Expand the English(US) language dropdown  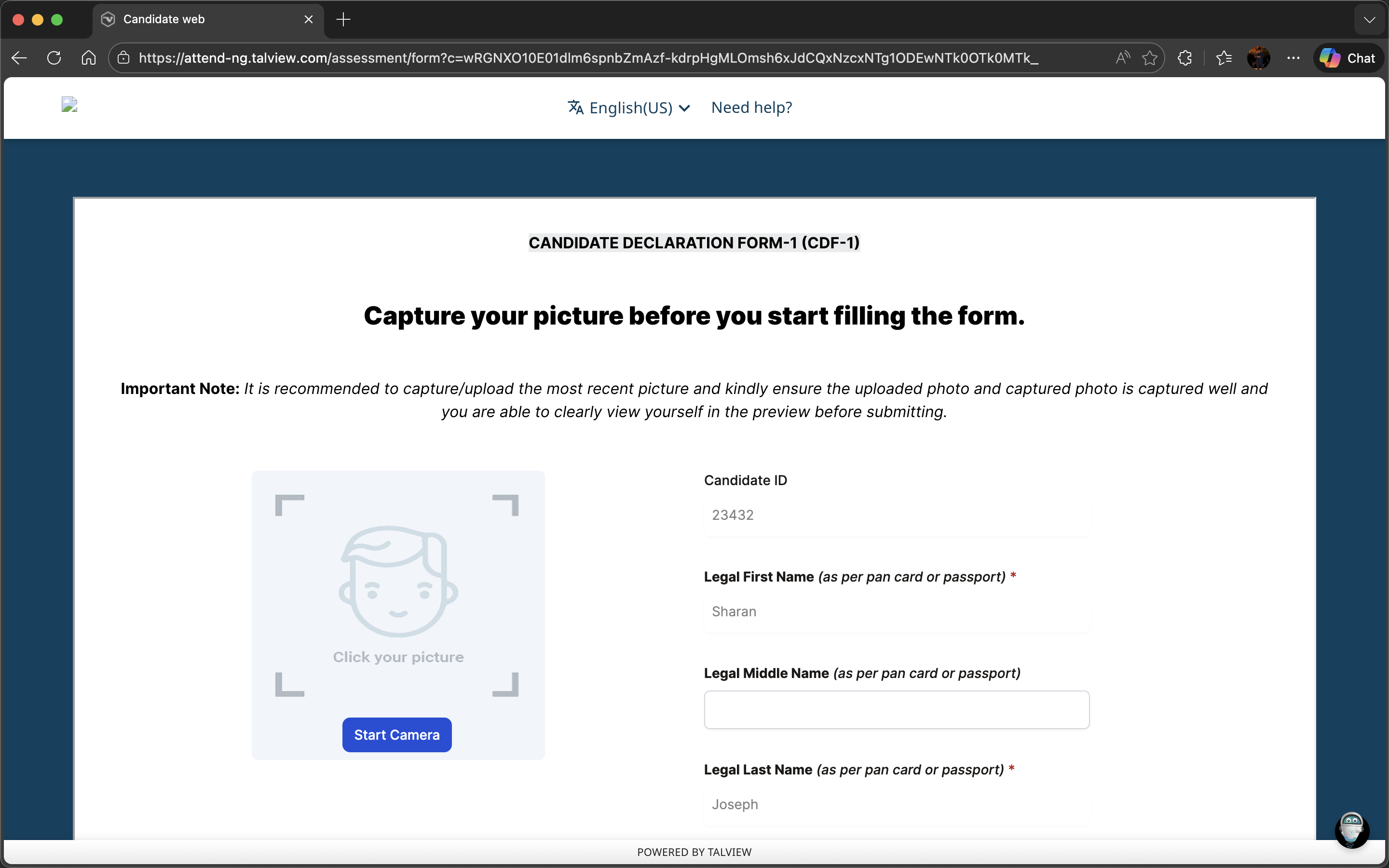(x=630, y=108)
